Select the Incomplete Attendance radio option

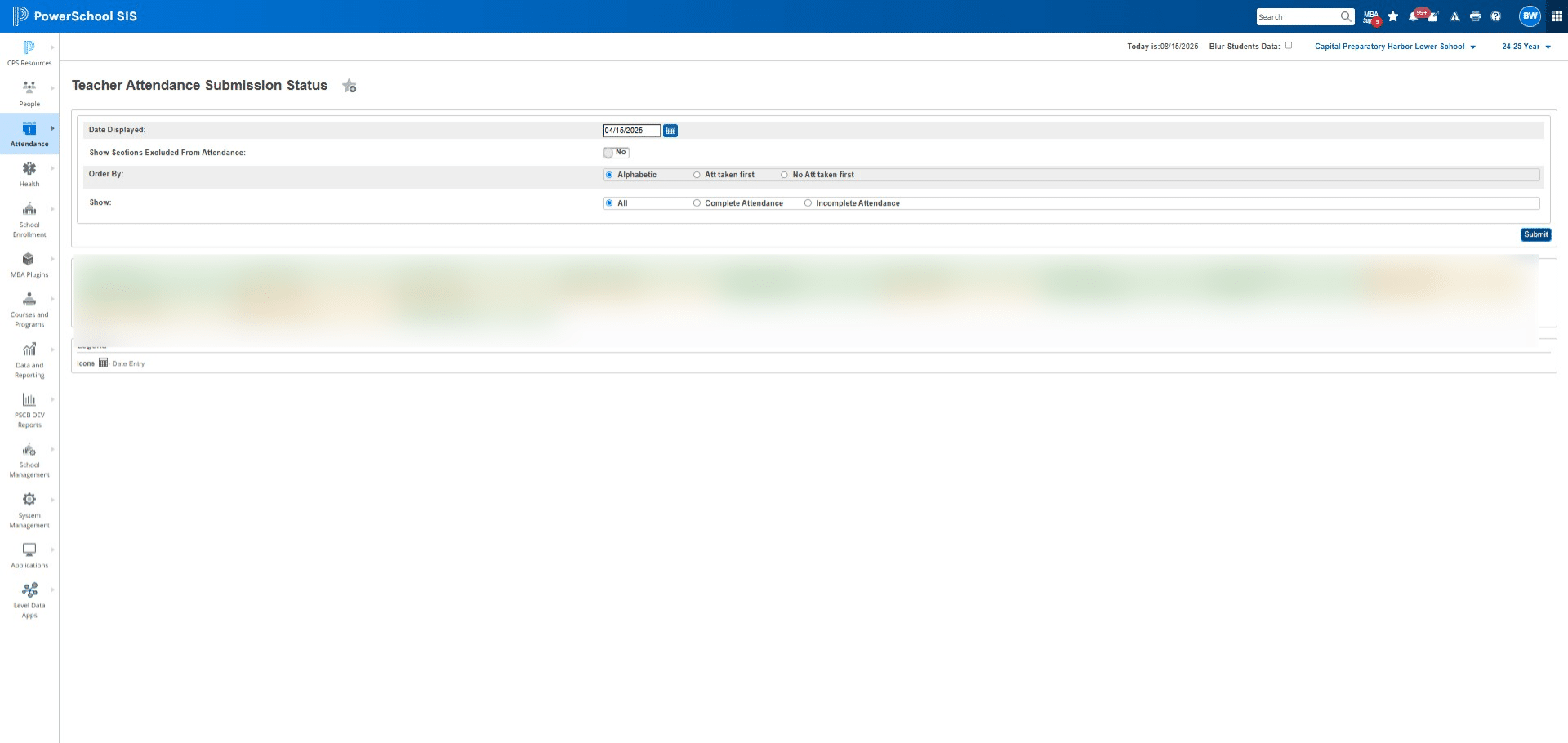click(x=808, y=203)
